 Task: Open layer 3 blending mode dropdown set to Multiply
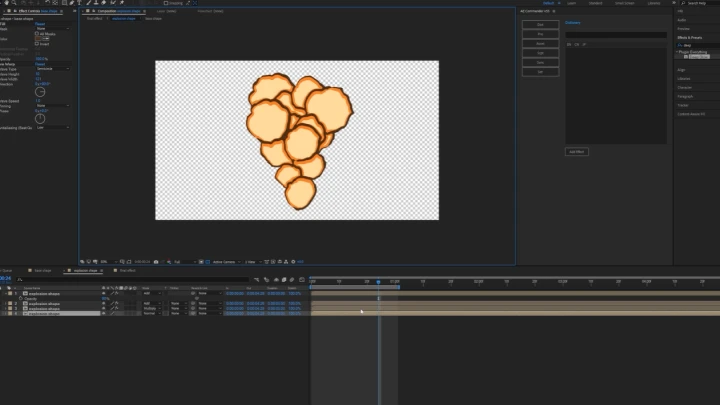click(x=152, y=309)
